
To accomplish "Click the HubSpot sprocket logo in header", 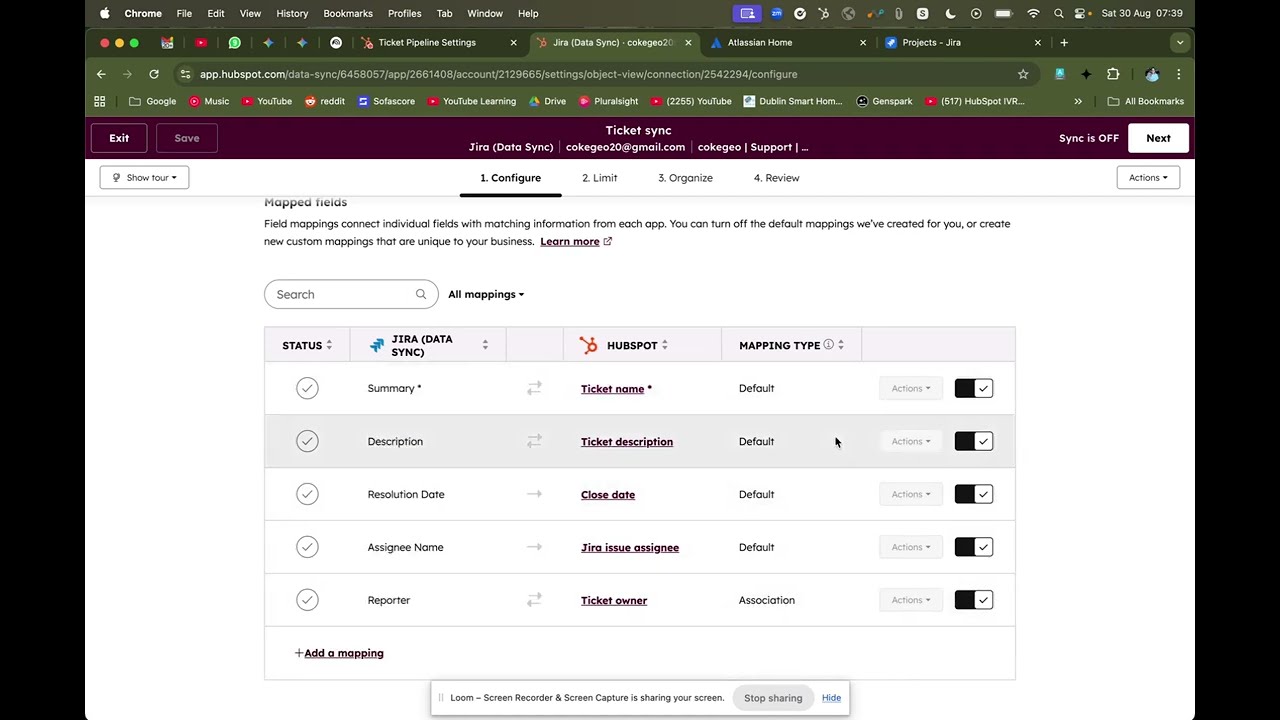I will 588,345.
